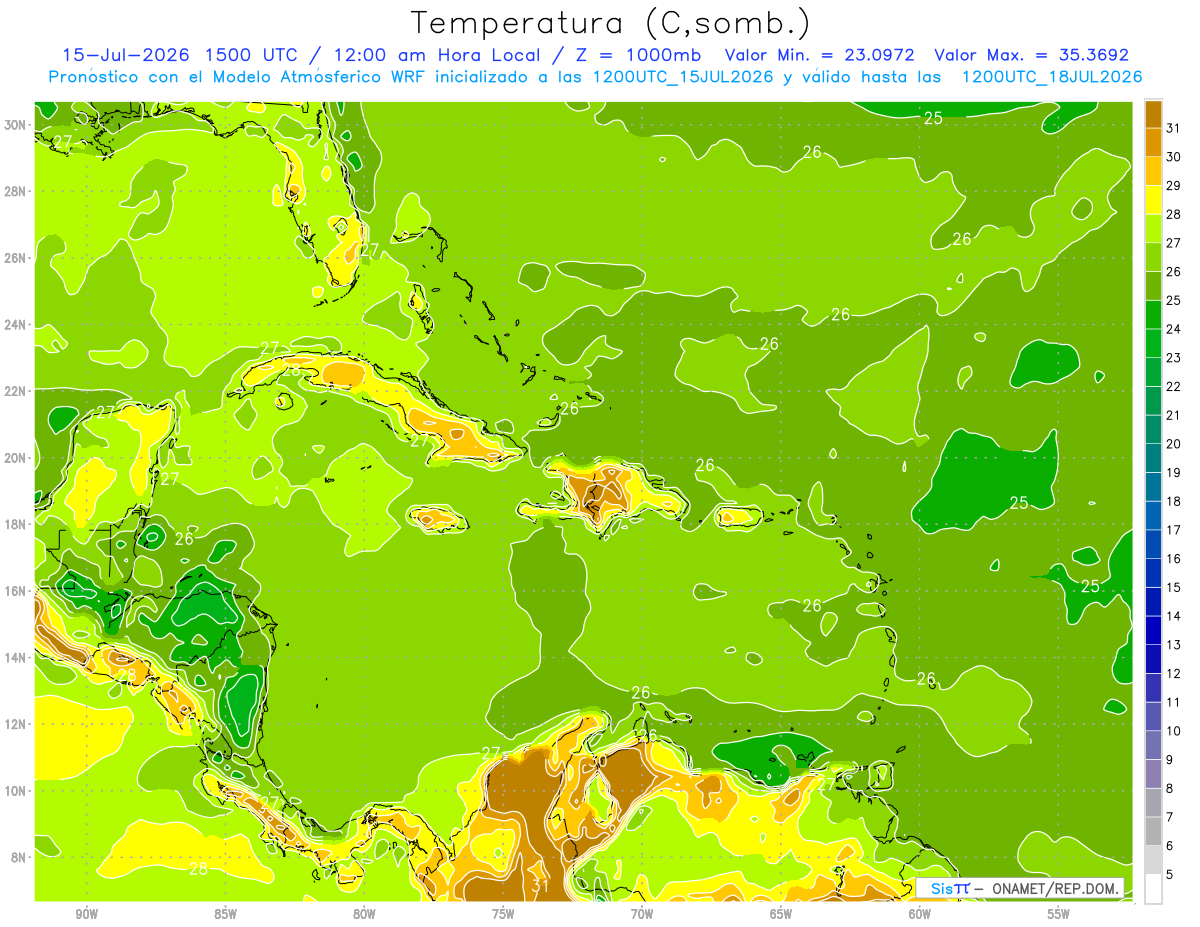Click the '27' label on the color scale
Image resolution: width=1200 pixels, height=927 pixels.
(1174, 243)
